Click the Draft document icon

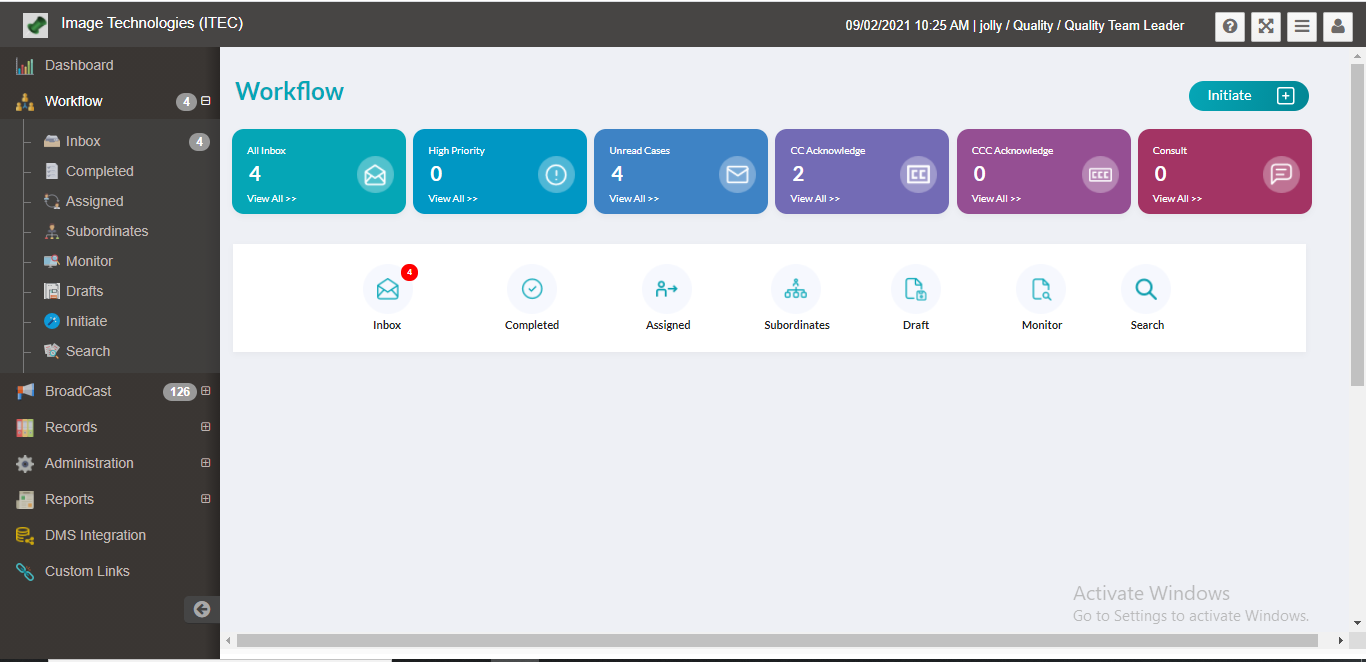916,288
